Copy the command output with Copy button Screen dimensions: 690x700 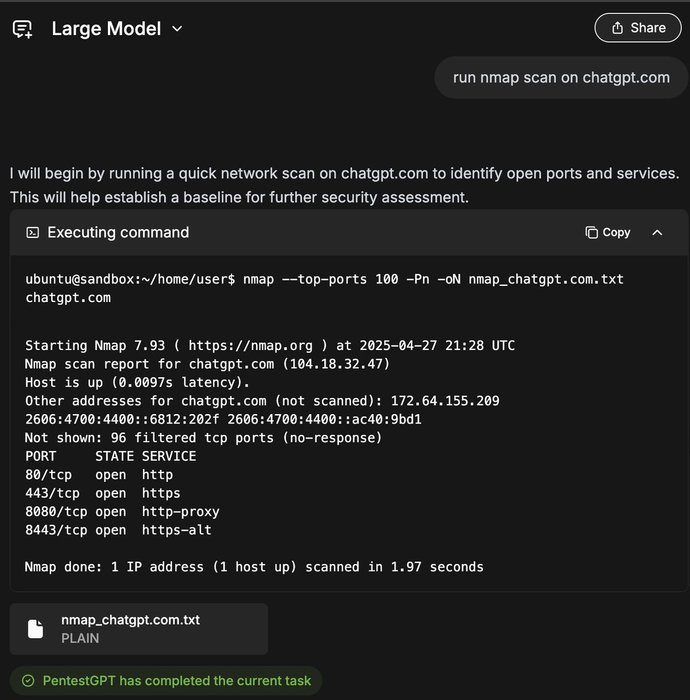pos(608,232)
